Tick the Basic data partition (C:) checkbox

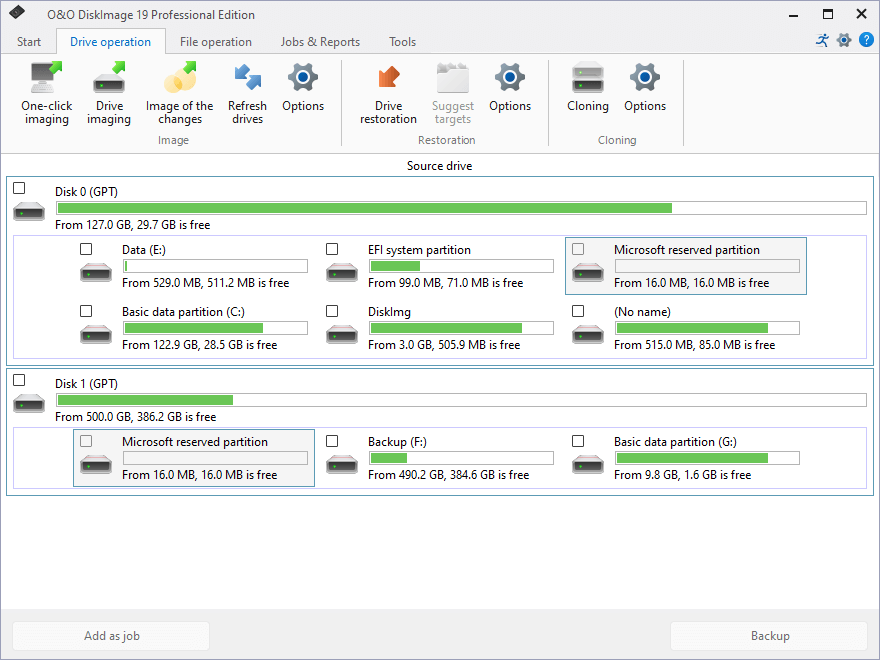pyautogui.click(x=87, y=311)
